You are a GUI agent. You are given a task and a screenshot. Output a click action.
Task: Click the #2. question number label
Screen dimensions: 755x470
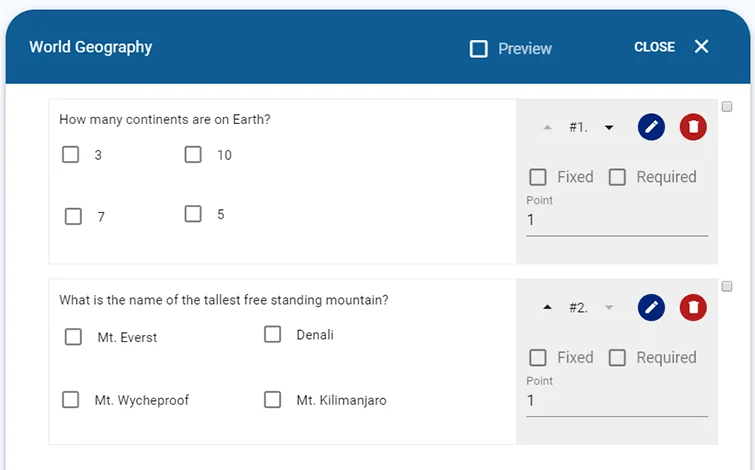(578, 308)
